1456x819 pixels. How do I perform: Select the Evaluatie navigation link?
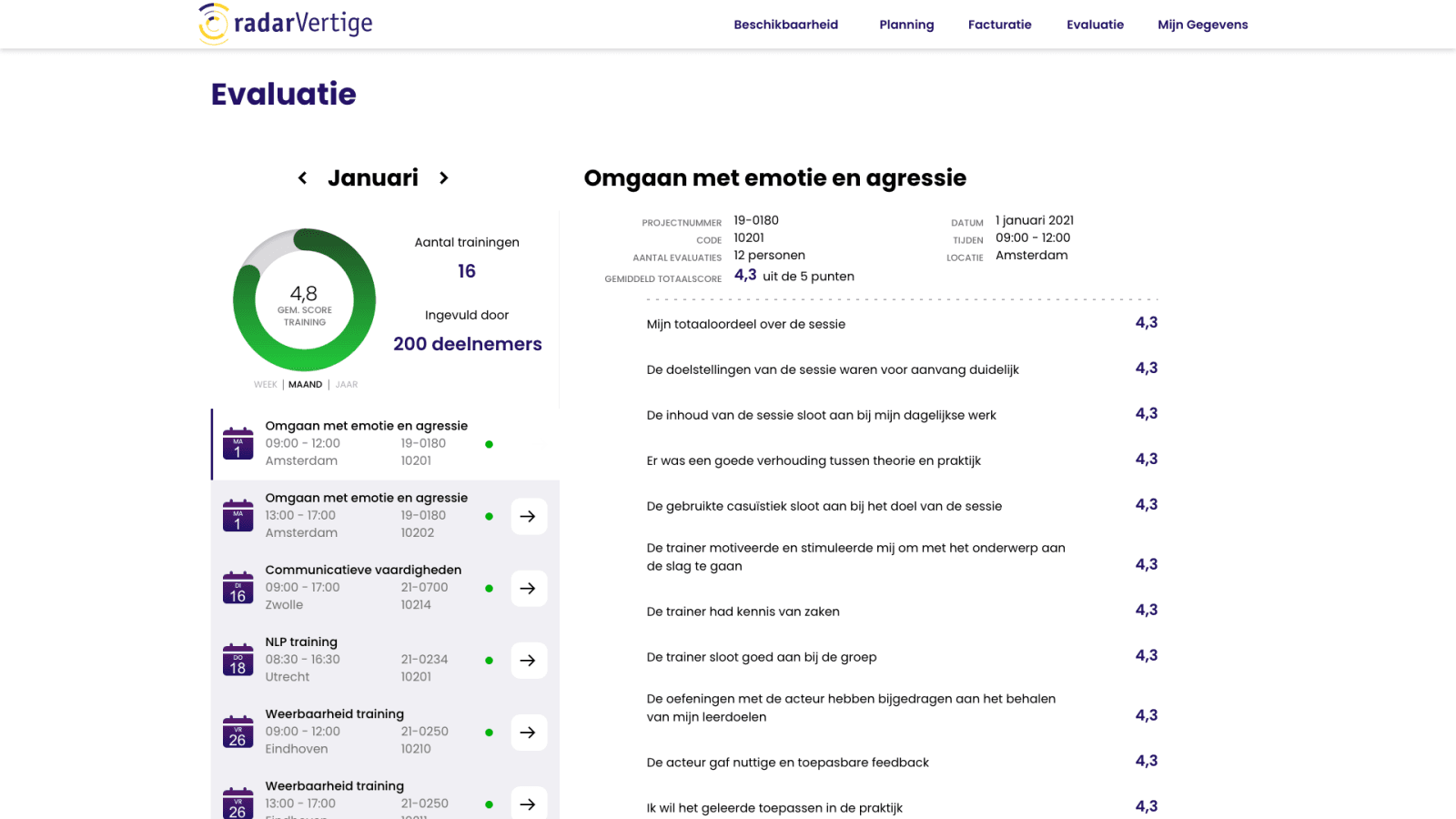pyautogui.click(x=1095, y=25)
